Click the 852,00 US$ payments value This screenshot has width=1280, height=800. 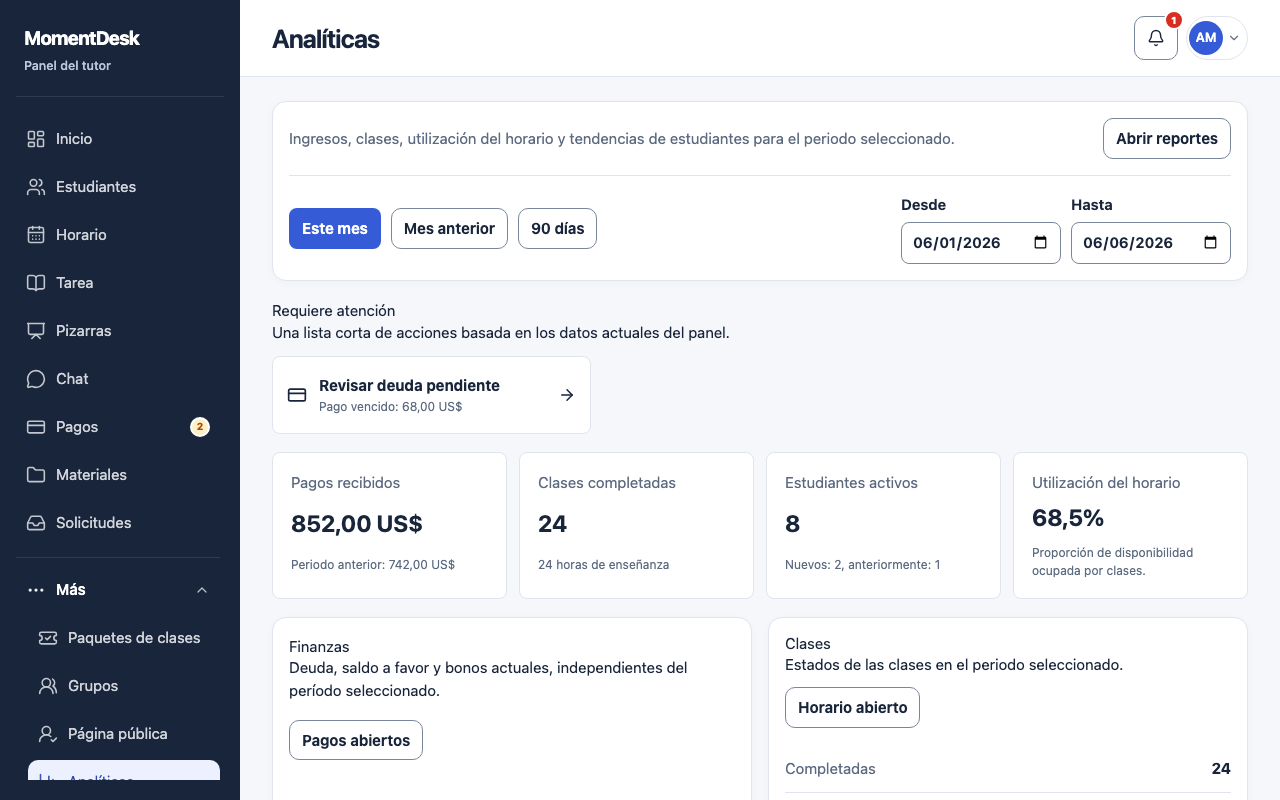pyautogui.click(x=357, y=524)
